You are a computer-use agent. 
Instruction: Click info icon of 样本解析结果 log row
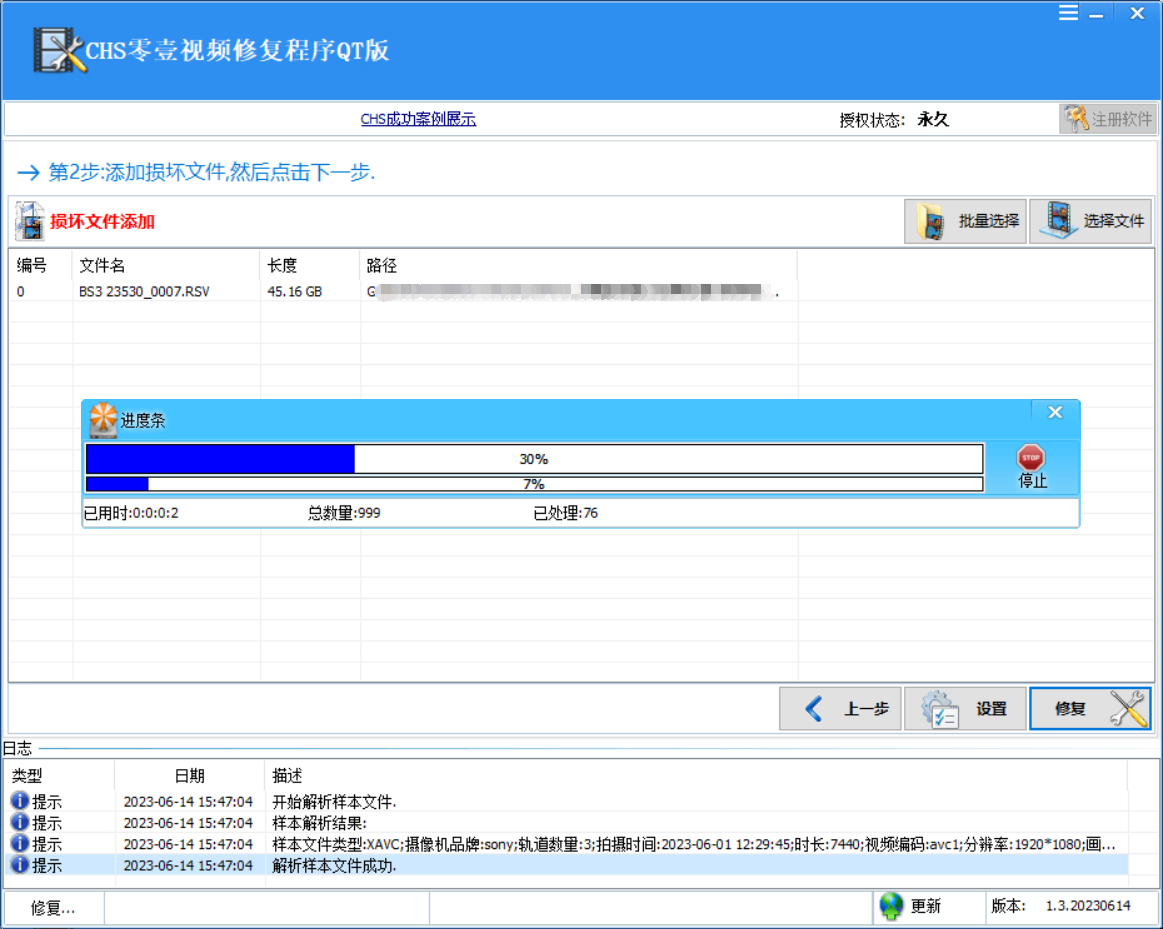click(20, 822)
